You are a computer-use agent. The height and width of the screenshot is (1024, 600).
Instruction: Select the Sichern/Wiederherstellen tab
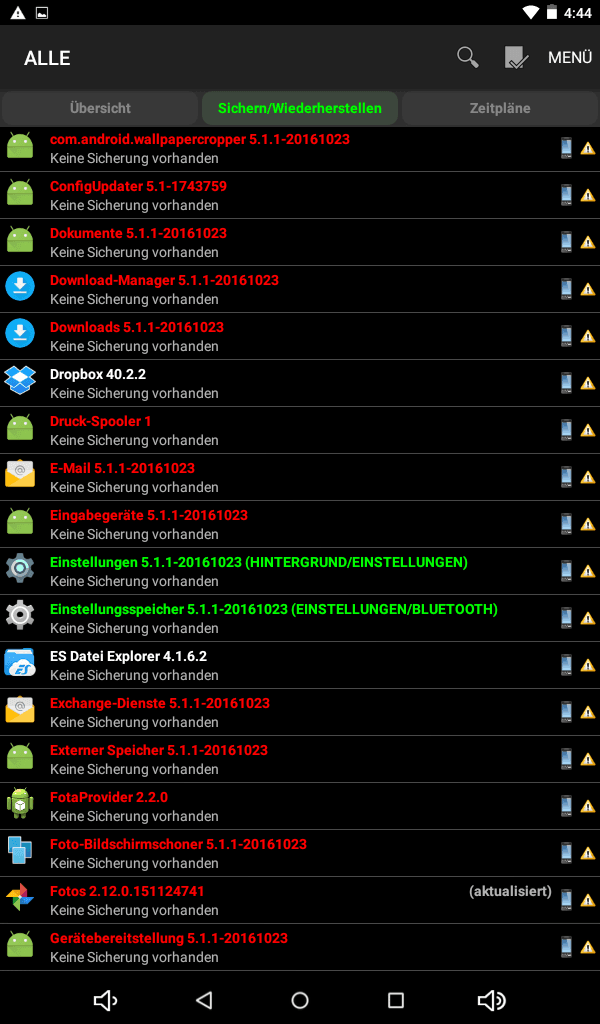[300, 108]
